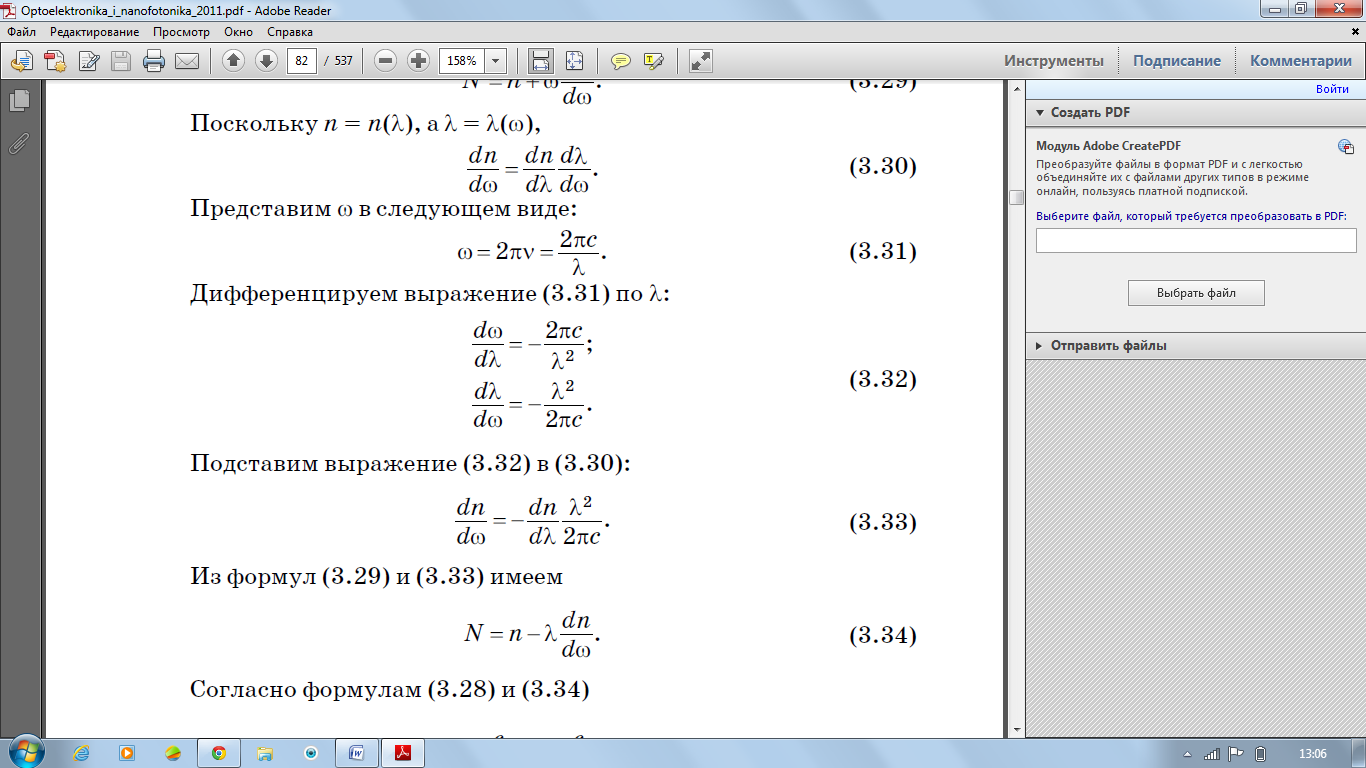This screenshot has width=1366, height=768.
Task: Show hidden system tray icons
Action: (1187, 754)
